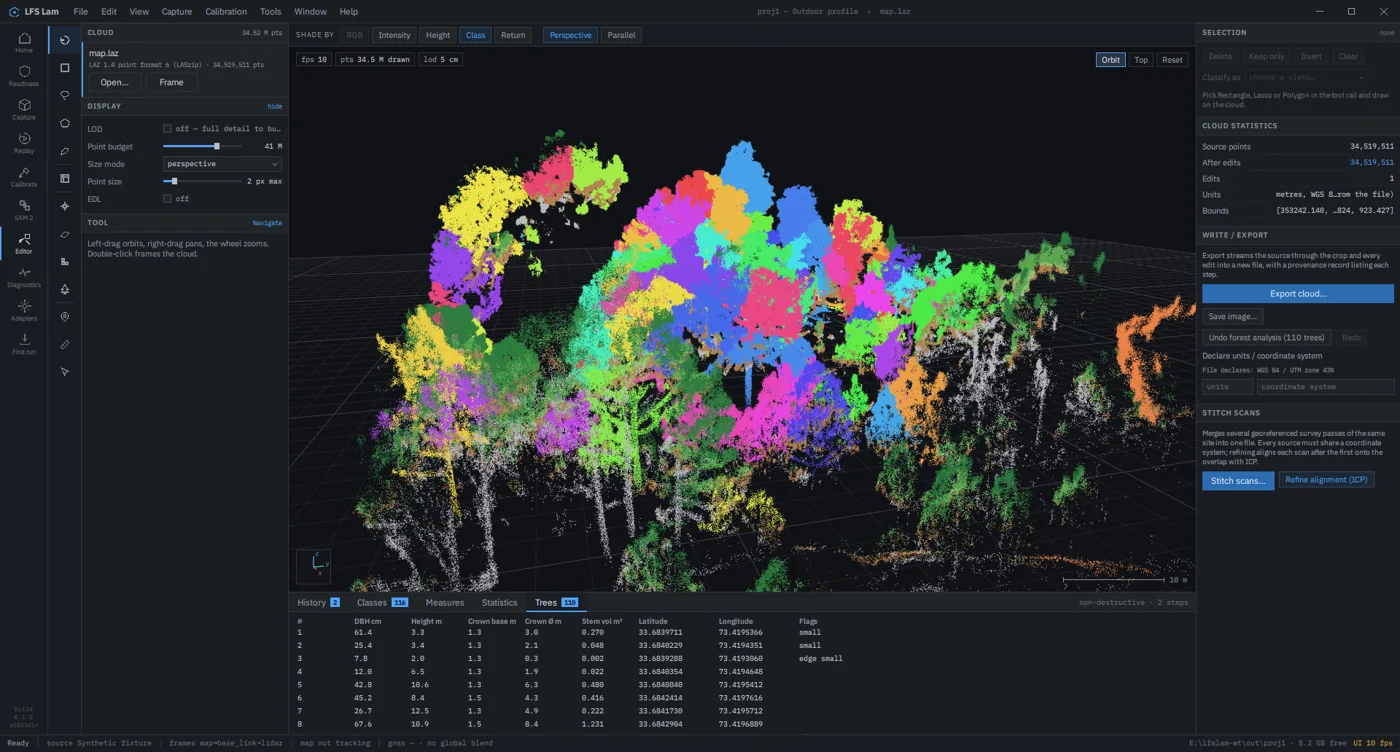Screen dimensions: 1400x752
Task: Open the Capture cube icon
Action: pos(24,109)
